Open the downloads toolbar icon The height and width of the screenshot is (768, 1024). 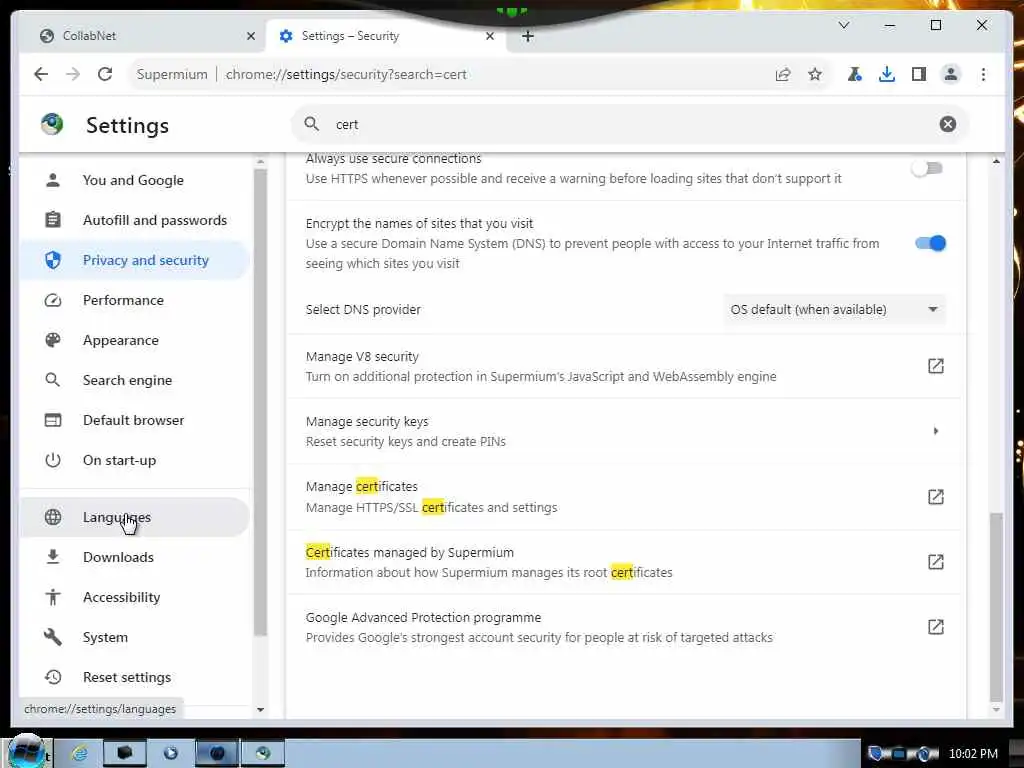[x=886, y=74]
